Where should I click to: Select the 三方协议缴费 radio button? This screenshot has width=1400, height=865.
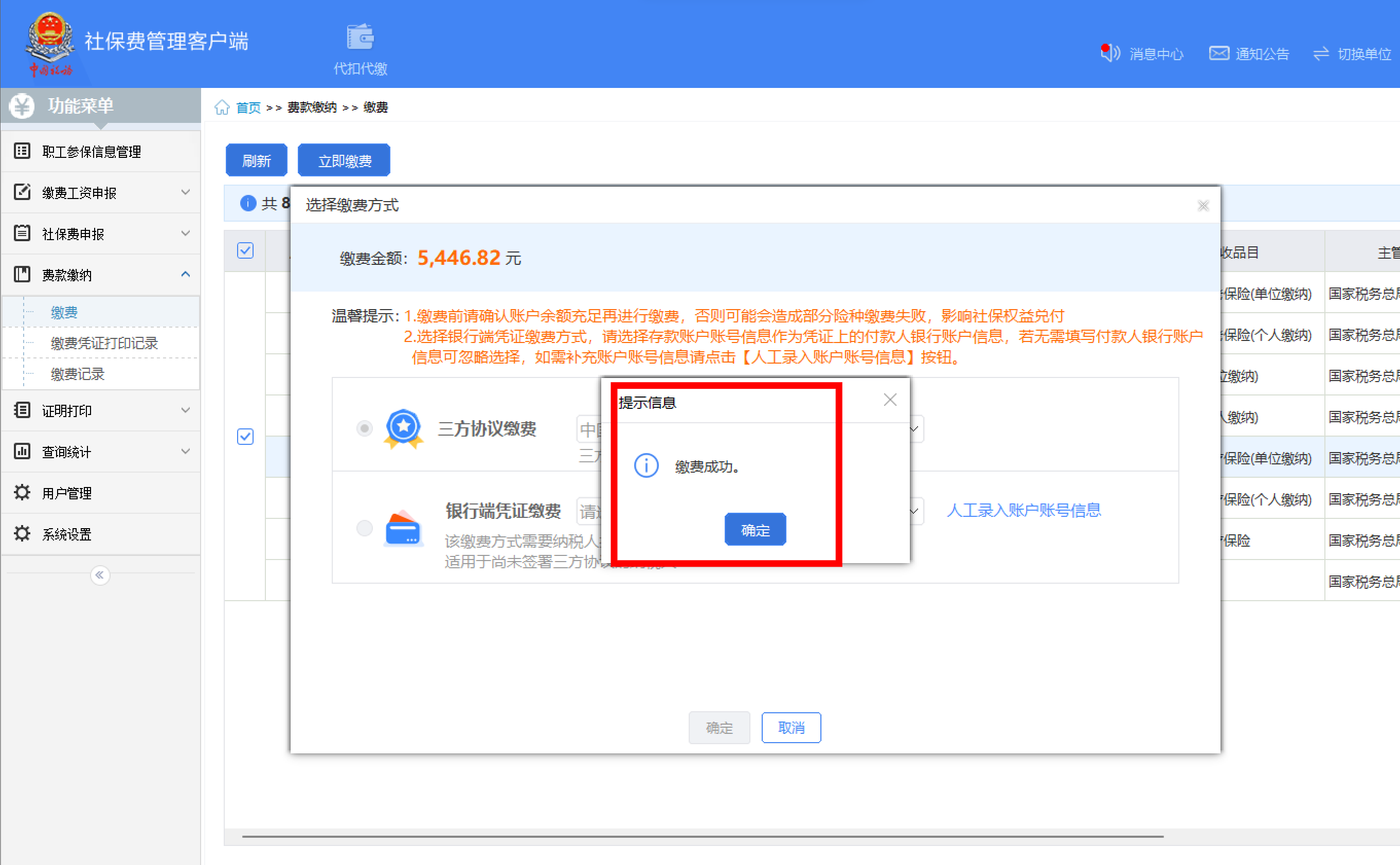click(365, 428)
